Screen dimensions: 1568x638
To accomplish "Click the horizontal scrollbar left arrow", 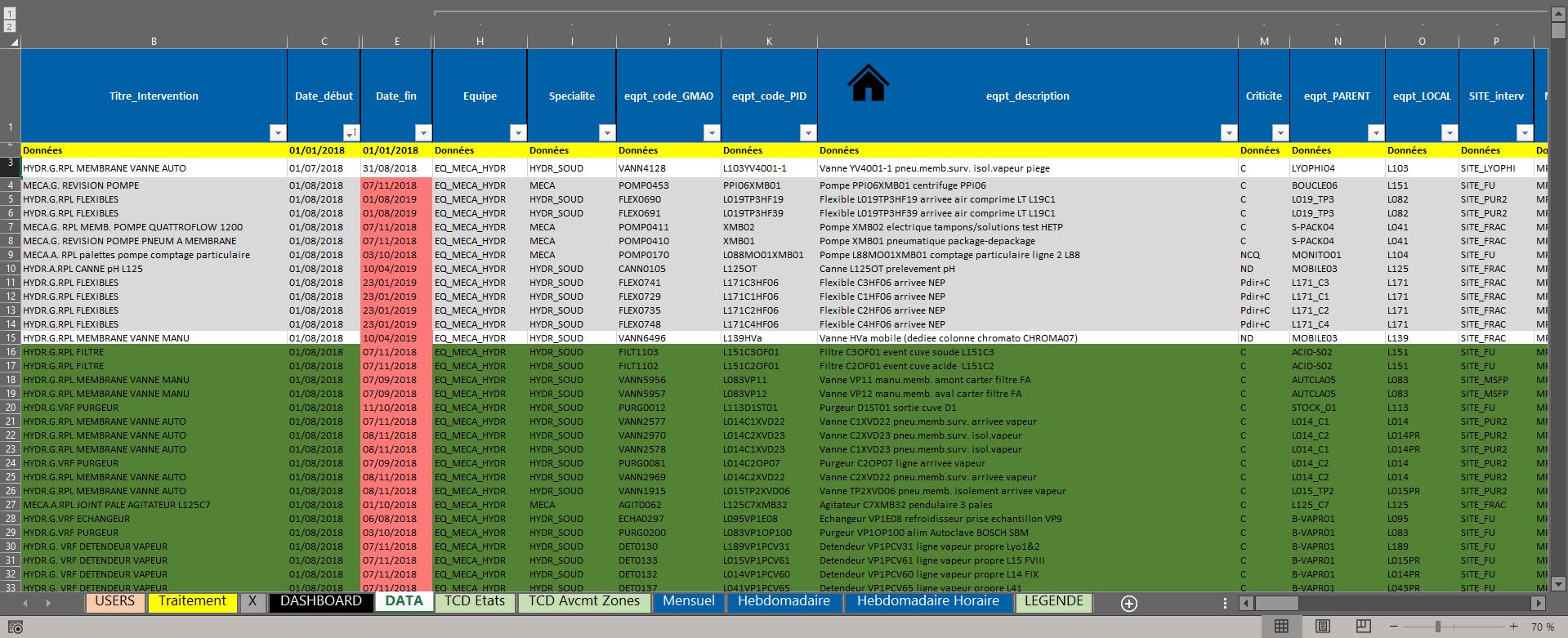I will tap(1247, 603).
